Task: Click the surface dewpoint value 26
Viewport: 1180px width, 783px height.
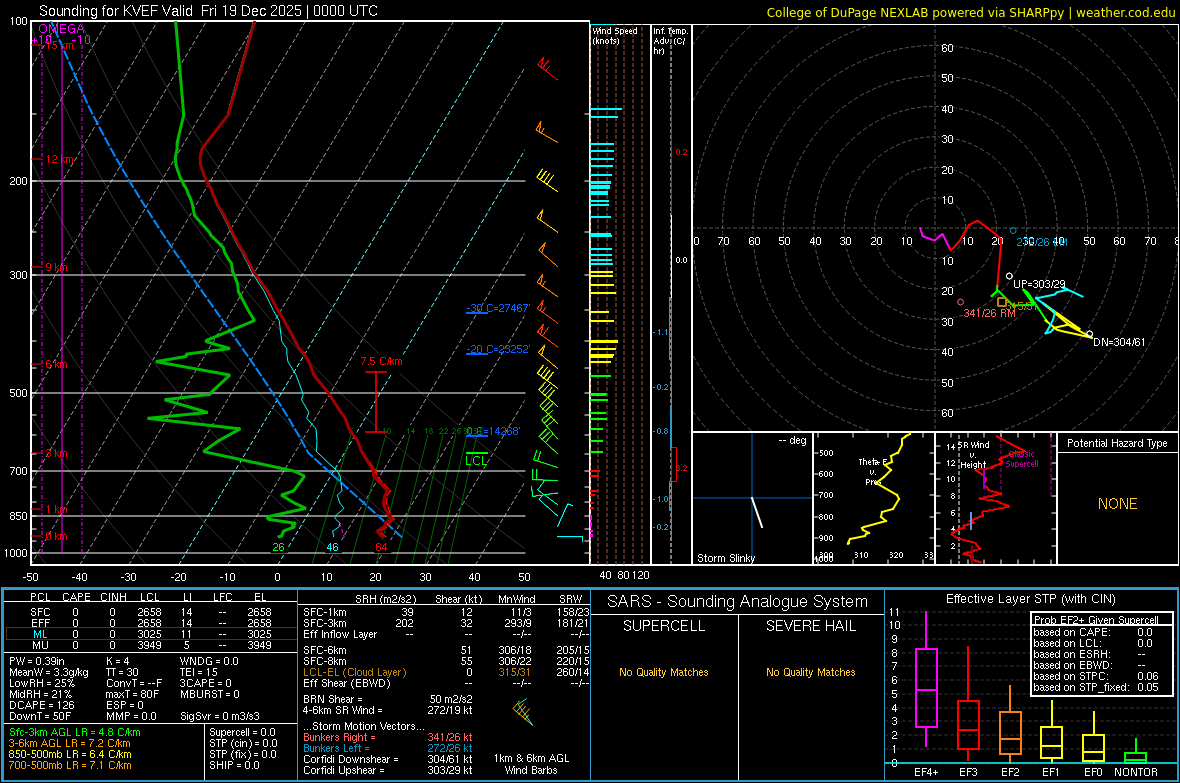Action: (278, 547)
